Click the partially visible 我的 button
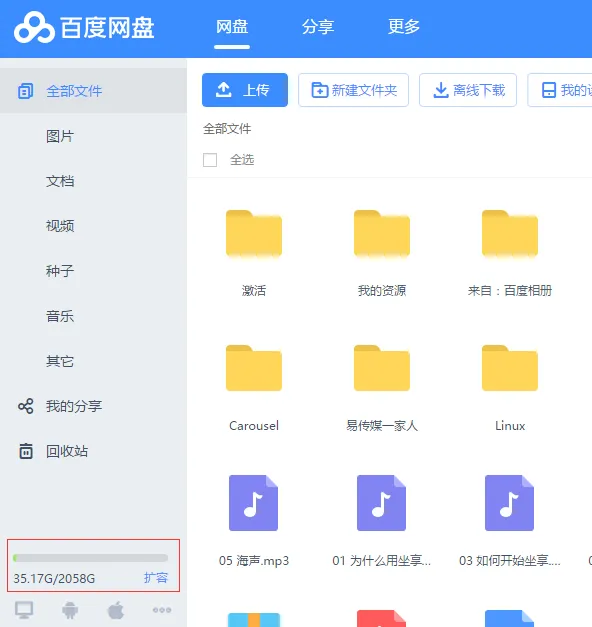This screenshot has height=627, width=592. 560,90
